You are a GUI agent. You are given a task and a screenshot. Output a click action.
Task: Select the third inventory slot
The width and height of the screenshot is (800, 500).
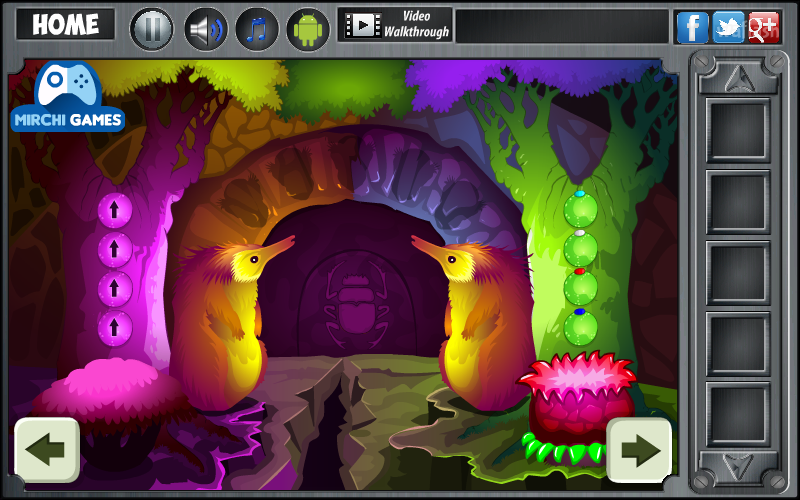(x=738, y=273)
